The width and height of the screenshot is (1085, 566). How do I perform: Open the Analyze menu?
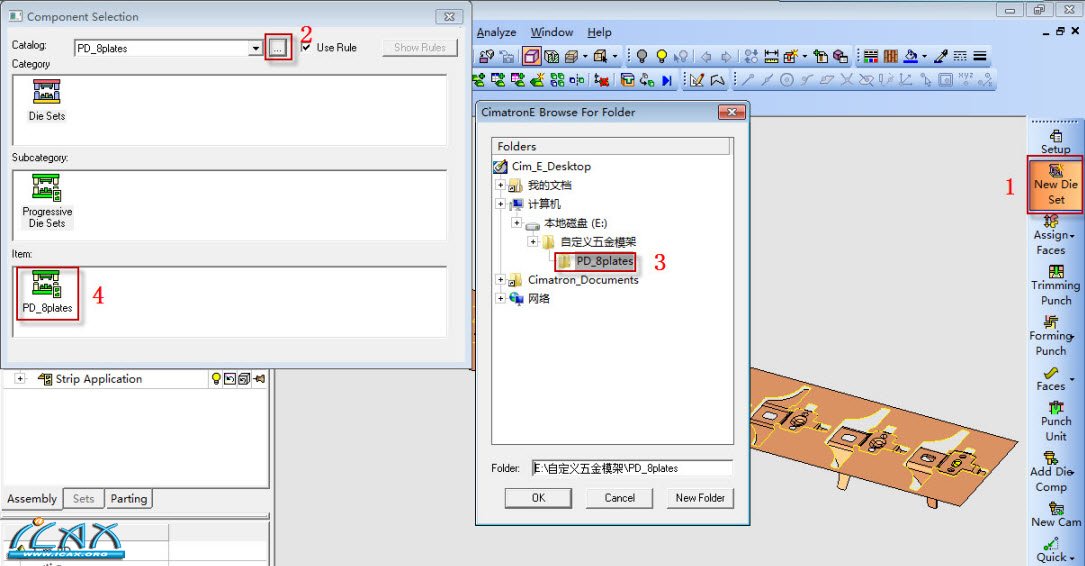click(x=496, y=32)
